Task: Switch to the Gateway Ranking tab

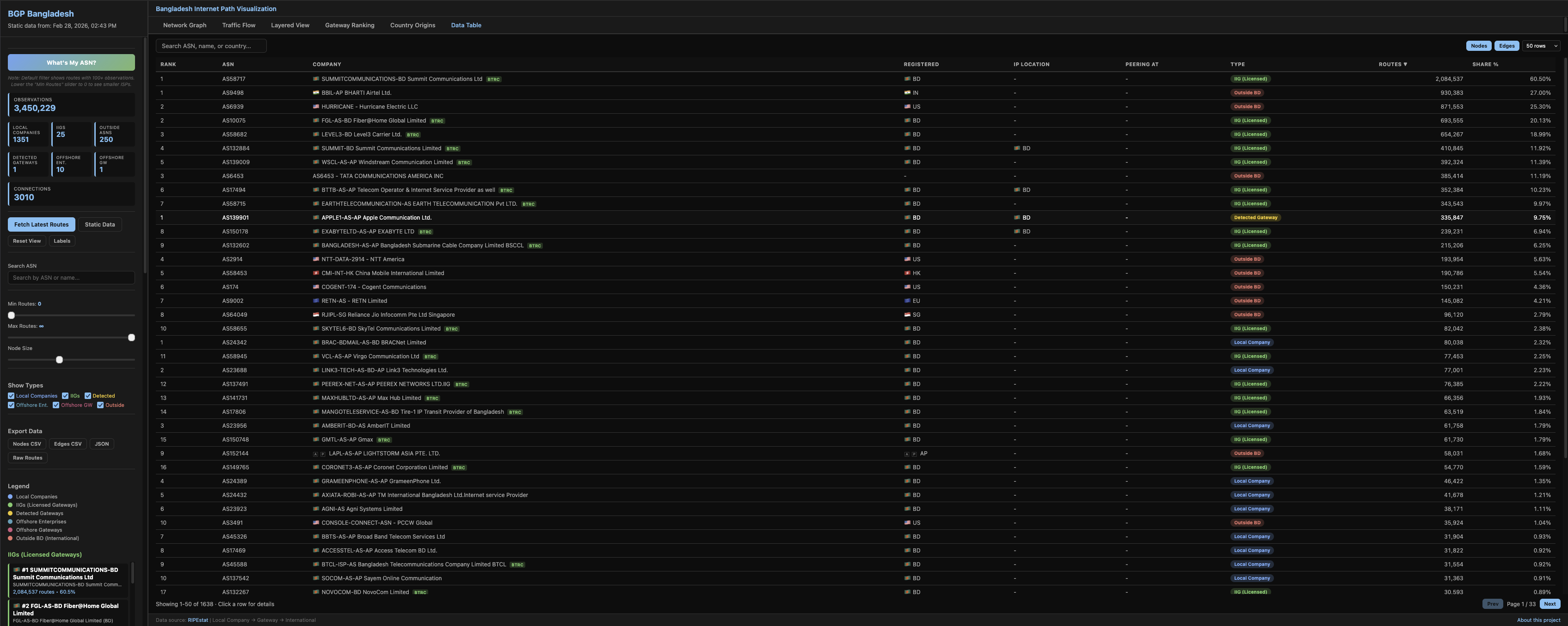Action: (x=350, y=25)
